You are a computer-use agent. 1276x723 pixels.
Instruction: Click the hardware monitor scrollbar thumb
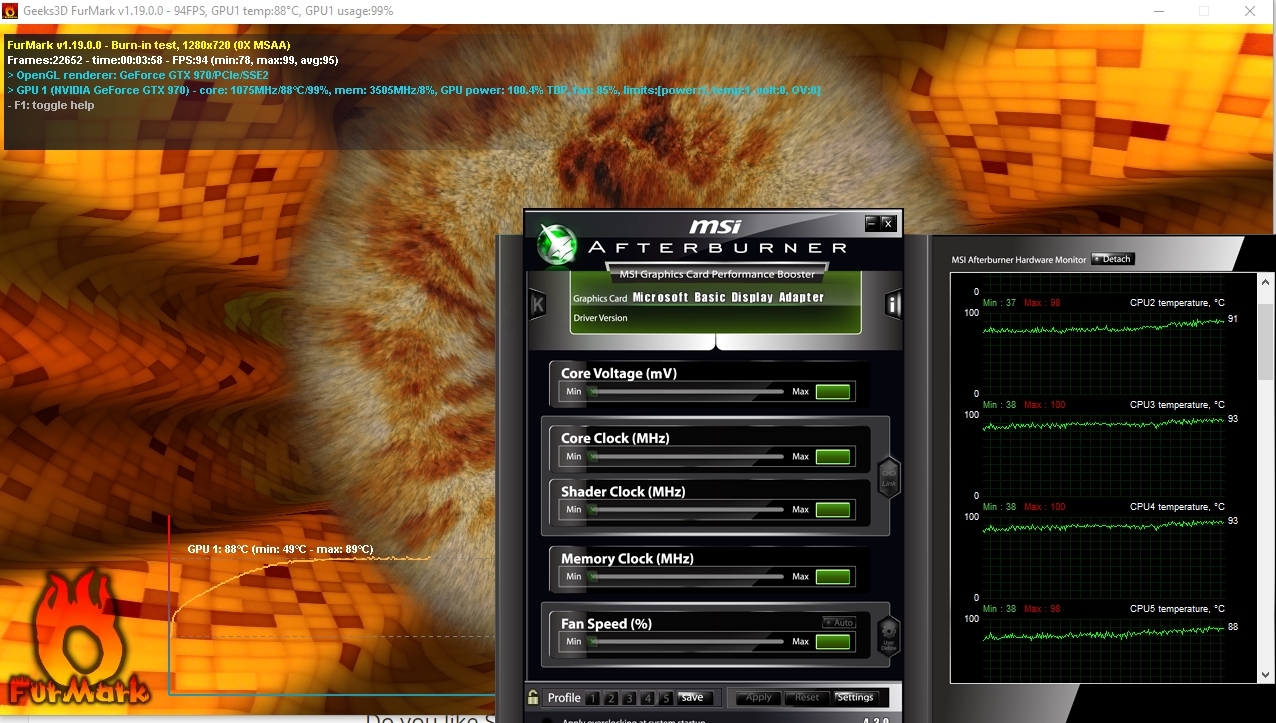click(x=1266, y=340)
